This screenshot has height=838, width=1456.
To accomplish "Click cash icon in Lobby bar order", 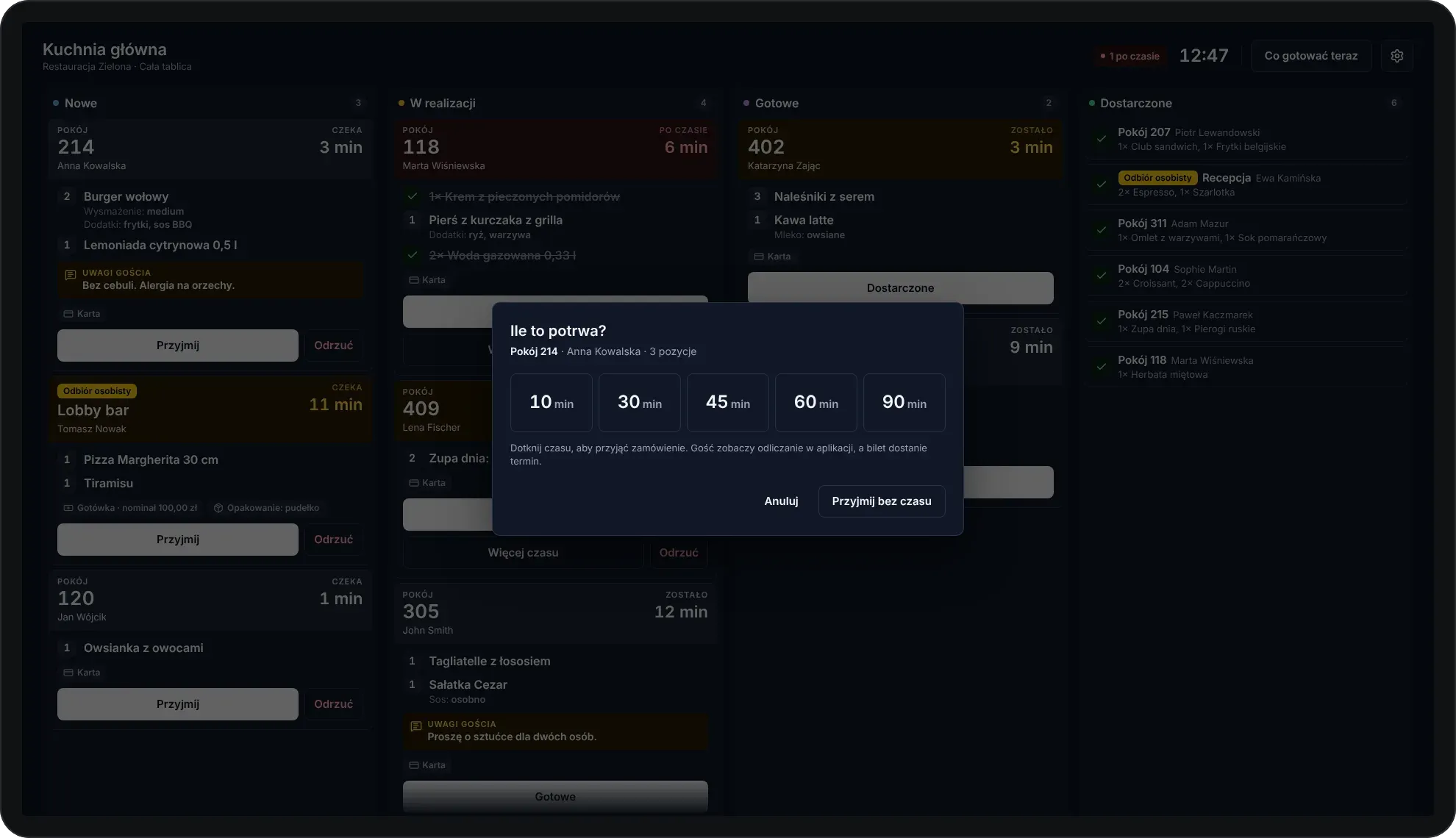I will [x=68, y=508].
